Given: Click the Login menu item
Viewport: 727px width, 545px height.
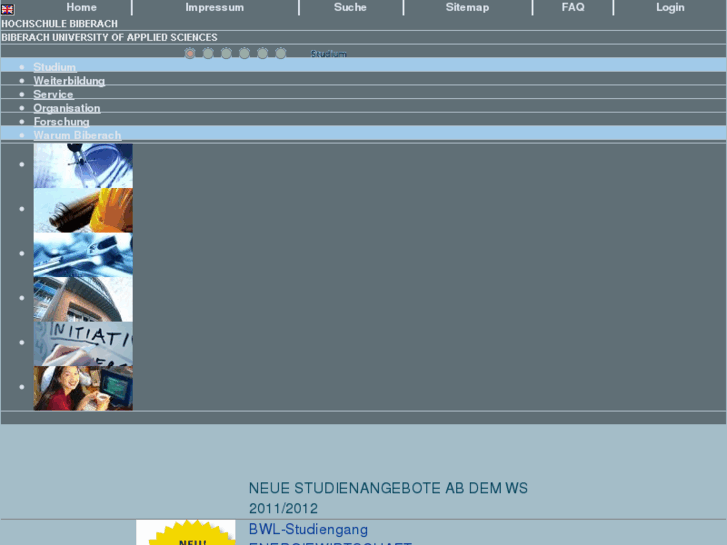Looking at the screenshot, I should point(670,7).
